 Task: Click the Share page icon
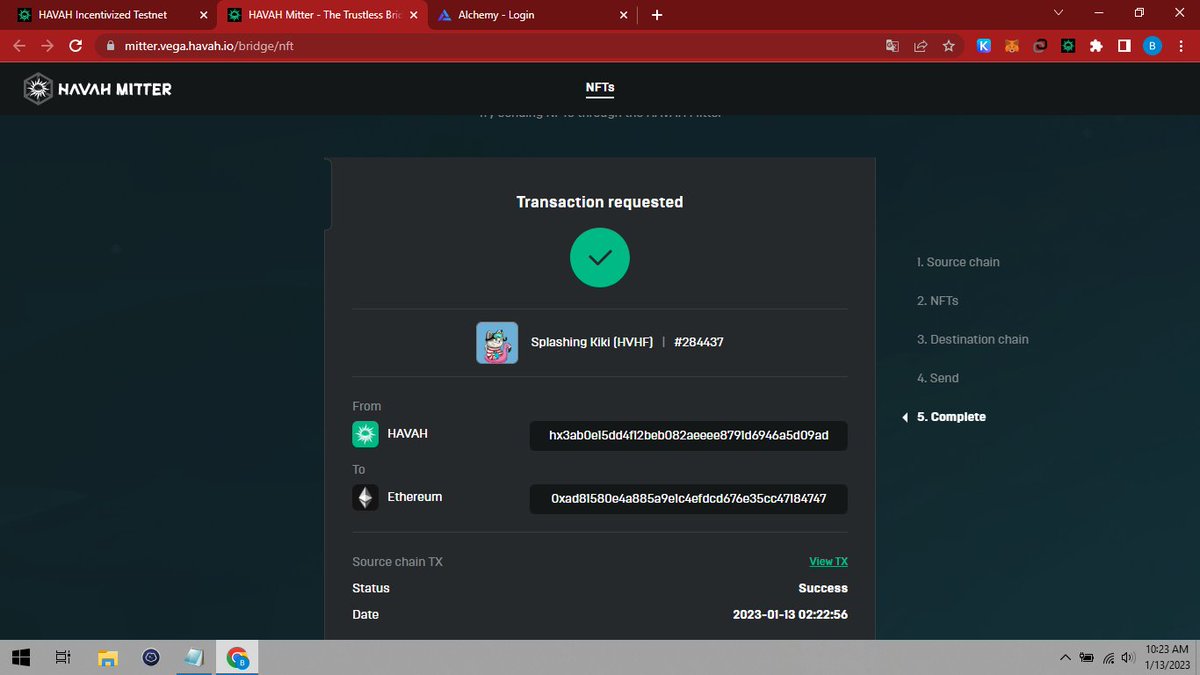[x=921, y=46]
